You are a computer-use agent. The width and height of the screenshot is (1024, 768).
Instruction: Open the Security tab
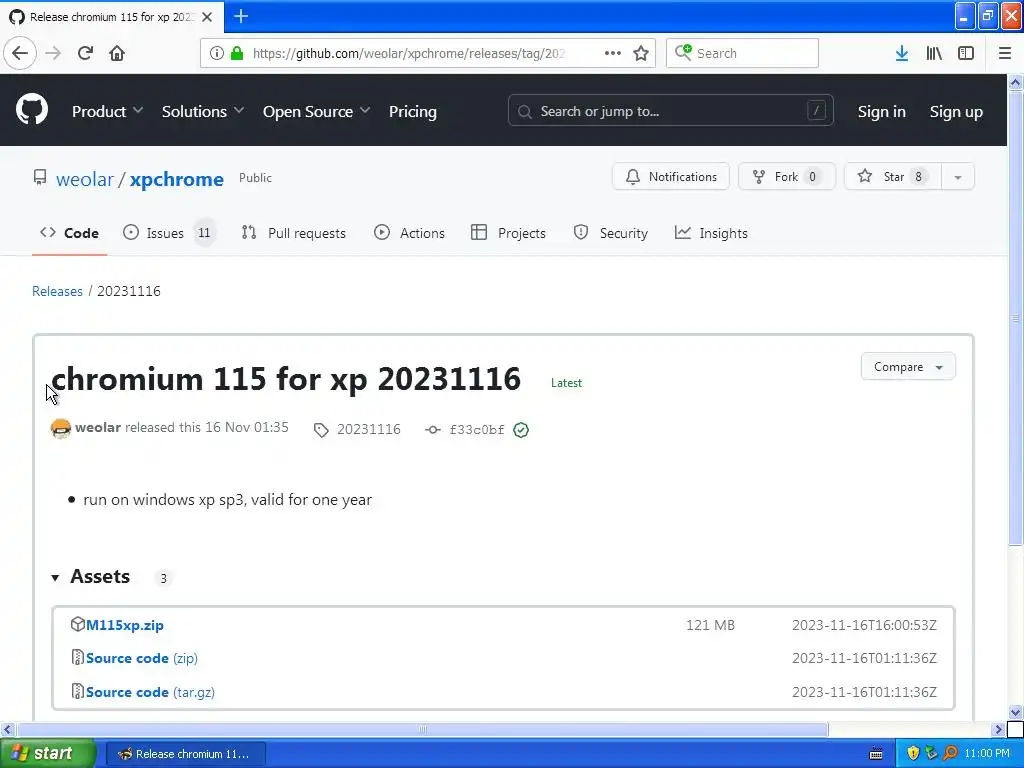(x=611, y=233)
